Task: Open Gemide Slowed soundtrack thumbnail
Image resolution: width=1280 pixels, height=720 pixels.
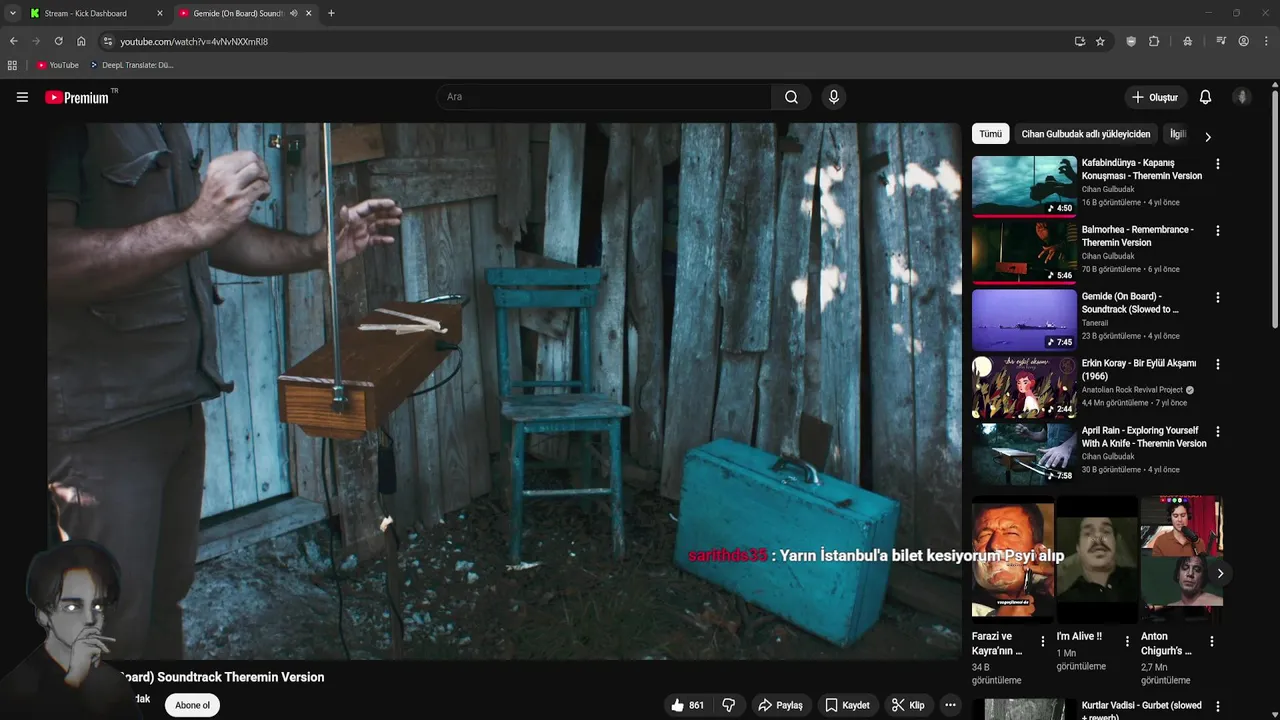Action: tap(1024, 320)
